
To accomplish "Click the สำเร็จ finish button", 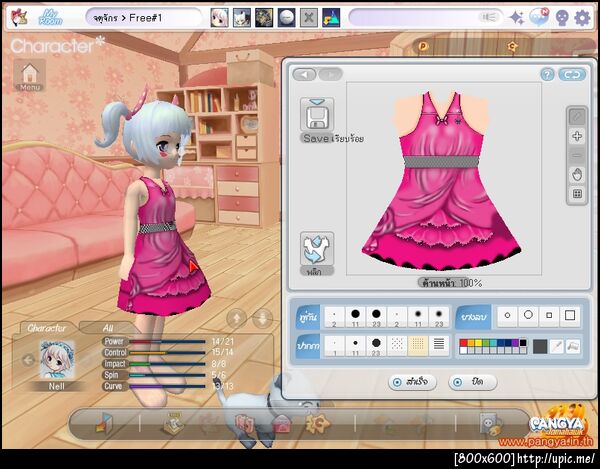I will pos(412,382).
